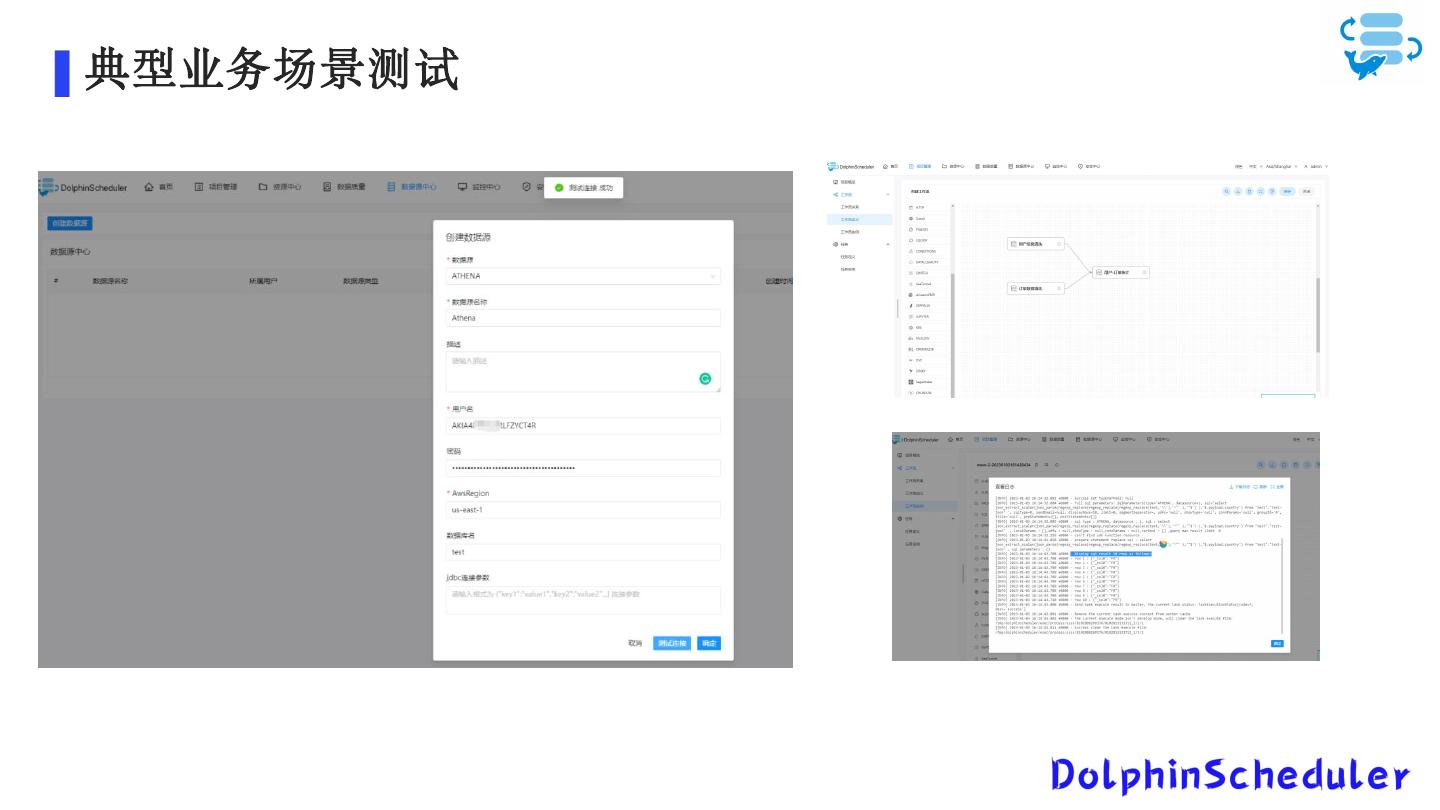Image resolution: width=1440 pixels, height=810 pixels.
Task: Open 数据质量 in datasource window navbar
Action: pyautogui.click(x=344, y=187)
